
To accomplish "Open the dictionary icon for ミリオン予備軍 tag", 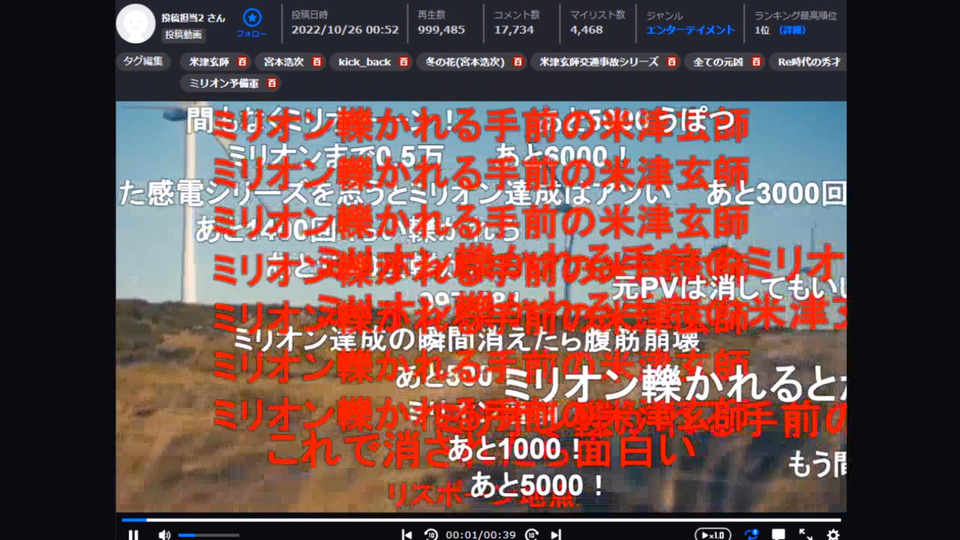I will tap(272, 83).
